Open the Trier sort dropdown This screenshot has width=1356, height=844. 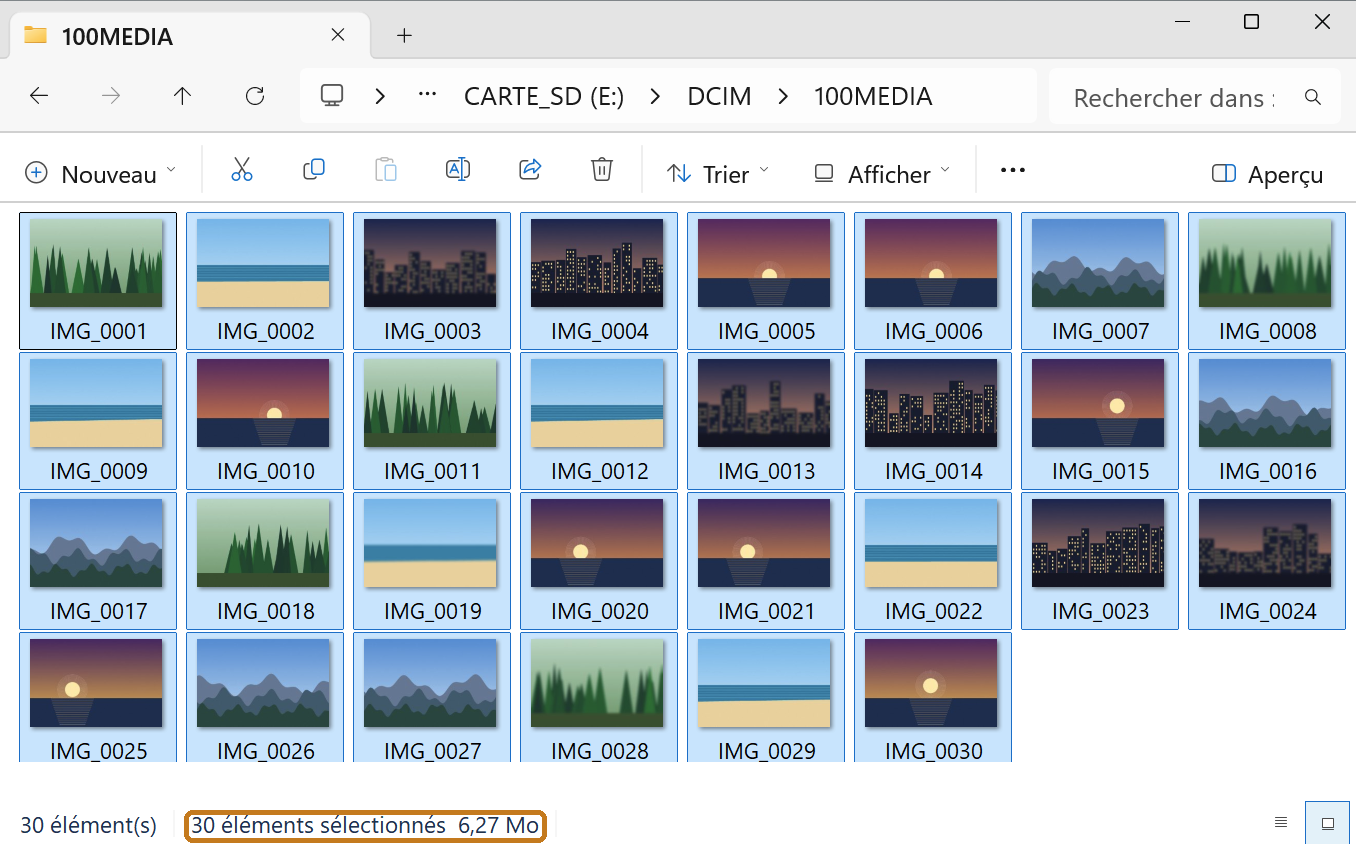(x=718, y=174)
